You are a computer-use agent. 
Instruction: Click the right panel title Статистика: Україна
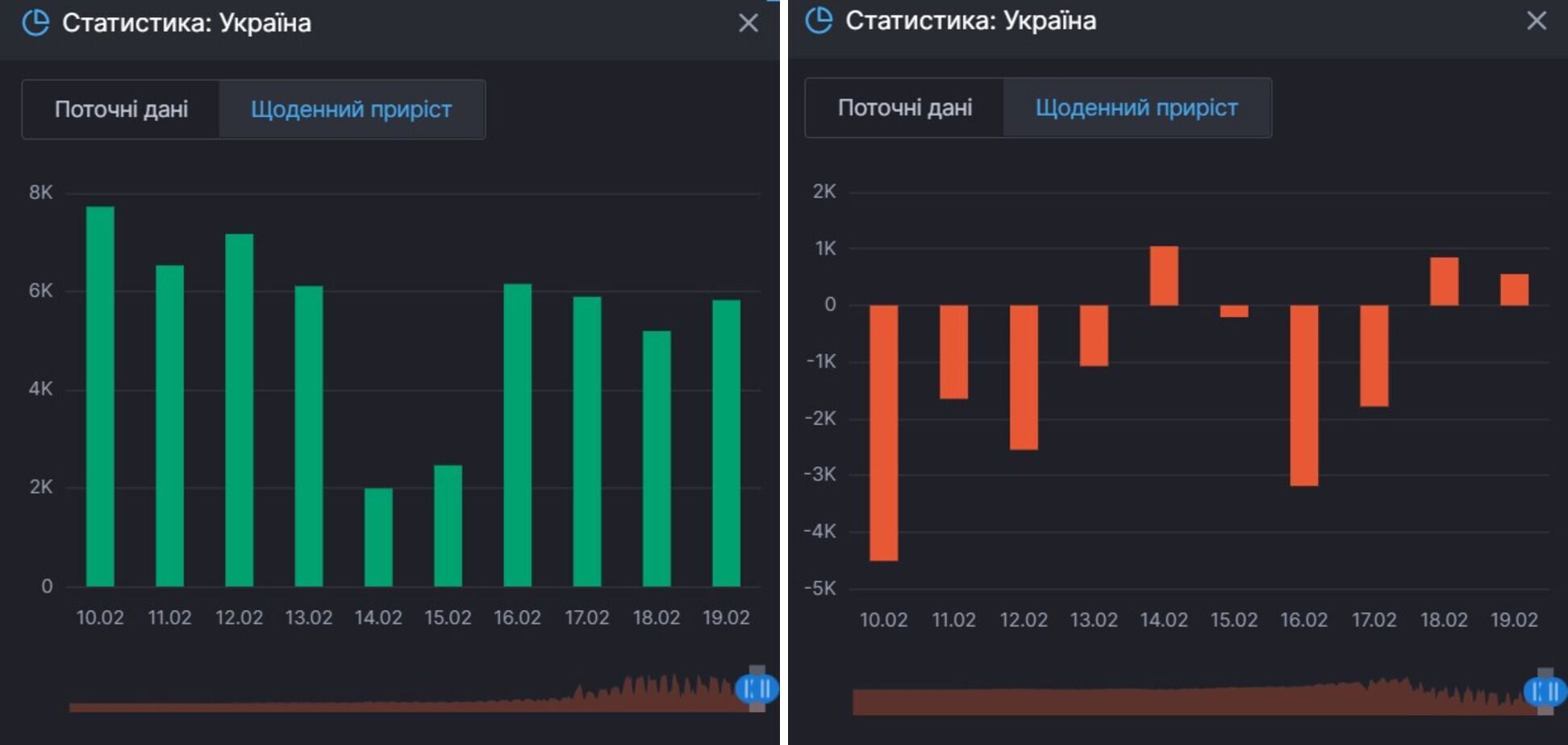click(970, 20)
